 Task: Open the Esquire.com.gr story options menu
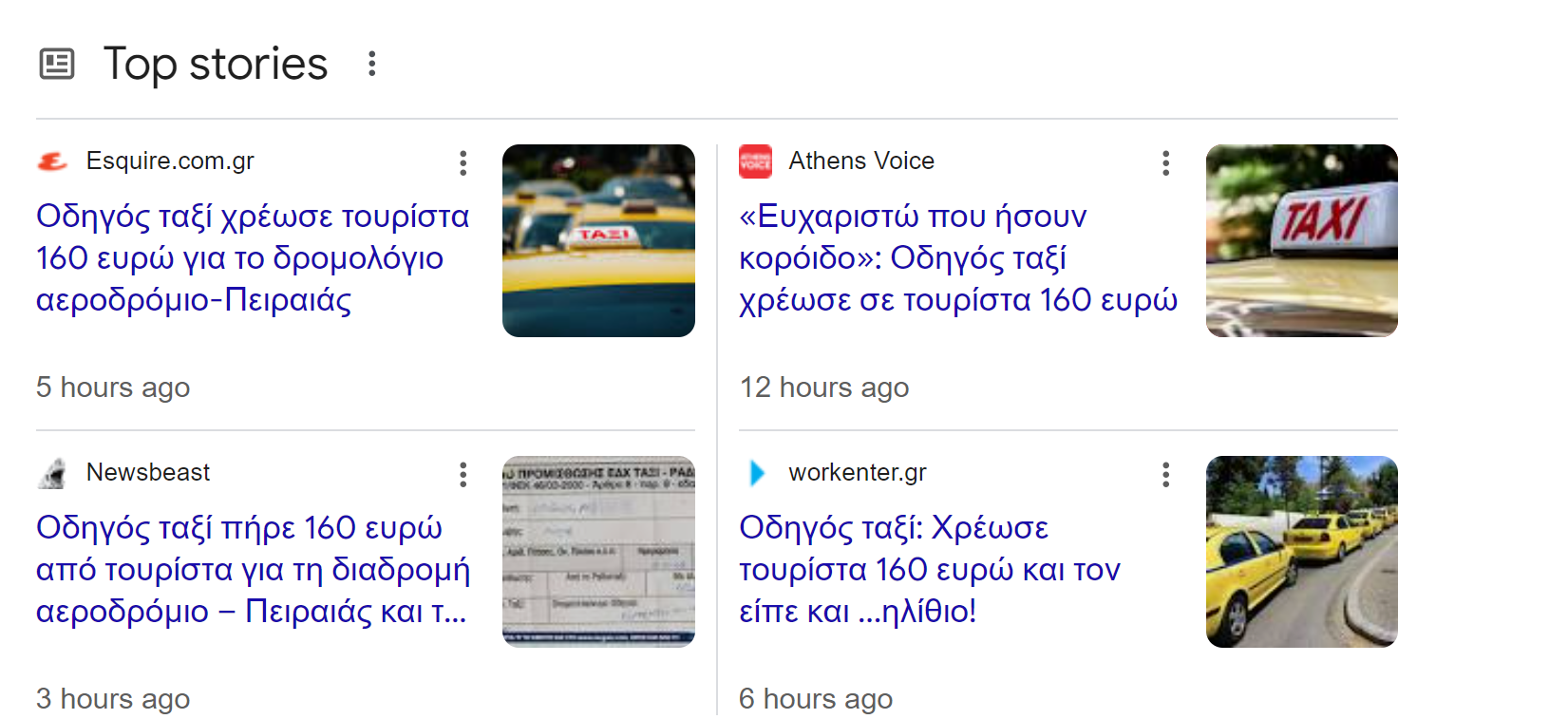tap(463, 163)
